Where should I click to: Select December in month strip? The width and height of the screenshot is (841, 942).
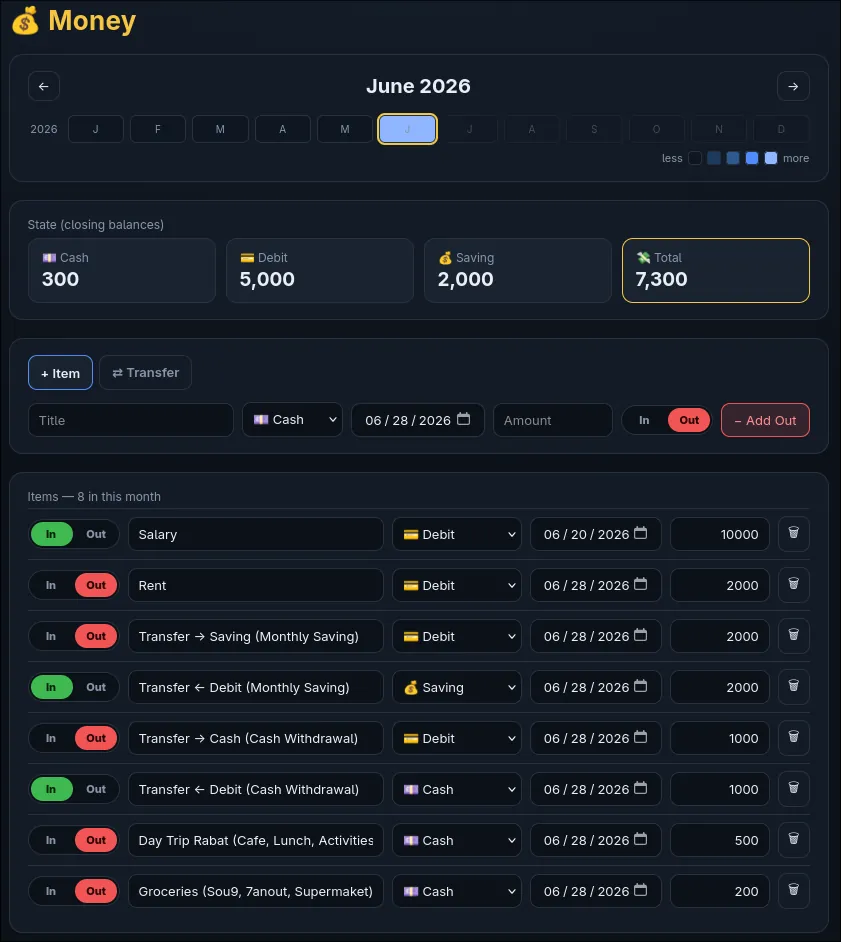click(x=781, y=129)
